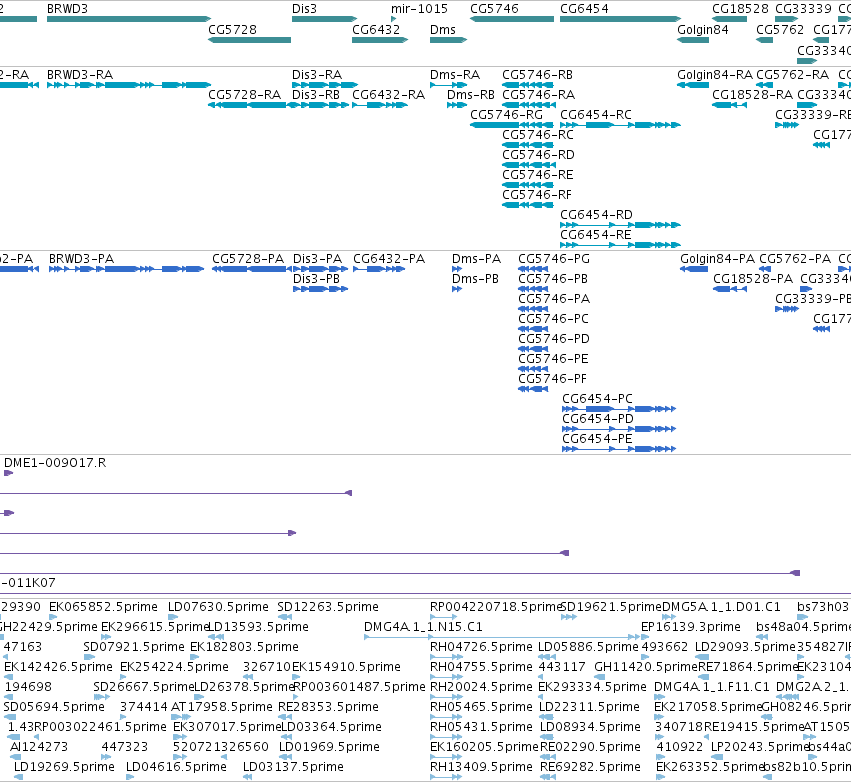
Task: Open protein CG6454-PE
Action: click(619, 449)
